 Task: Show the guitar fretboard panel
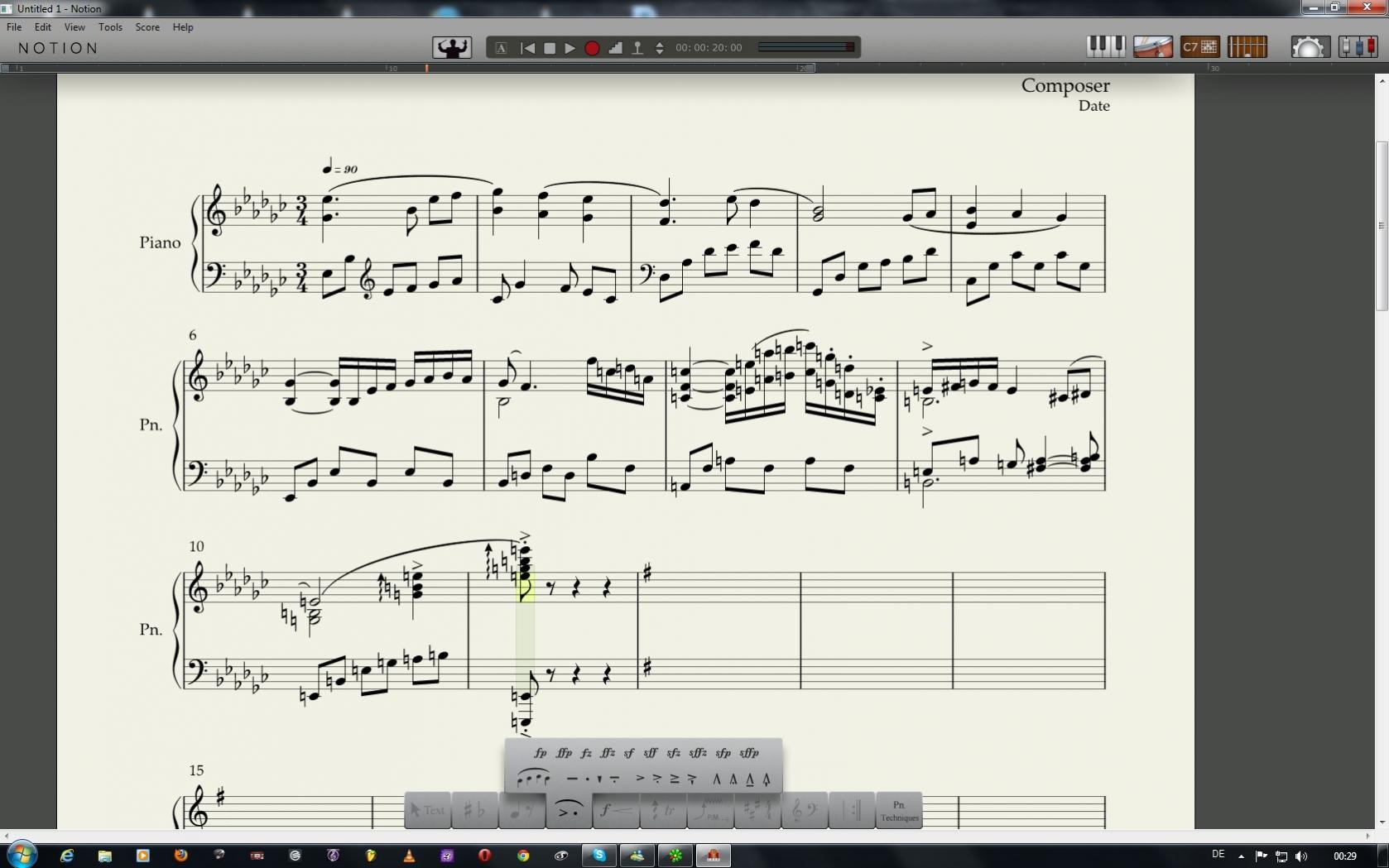(1247, 47)
